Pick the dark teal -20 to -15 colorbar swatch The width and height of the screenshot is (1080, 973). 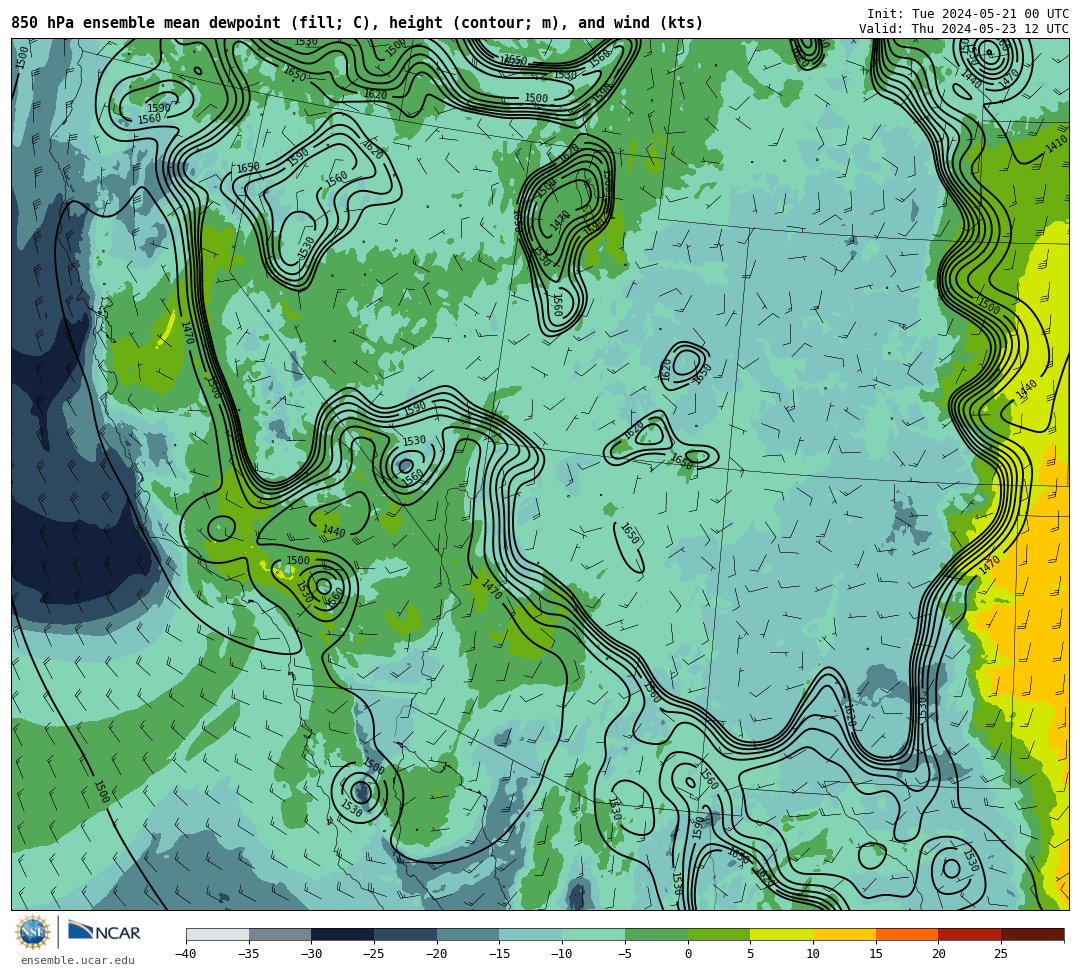tap(468, 934)
